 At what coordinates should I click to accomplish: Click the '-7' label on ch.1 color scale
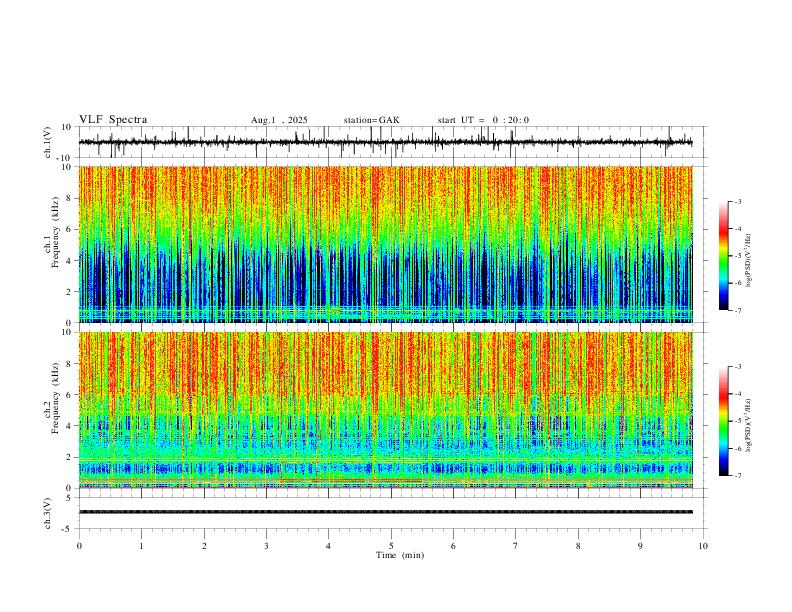pyautogui.click(x=738, y=311)
